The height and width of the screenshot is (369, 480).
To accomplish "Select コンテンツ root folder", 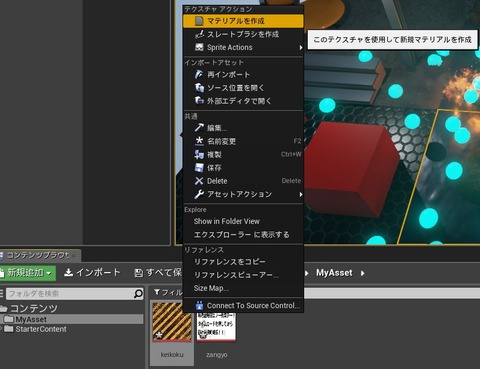I will point(33,308).
